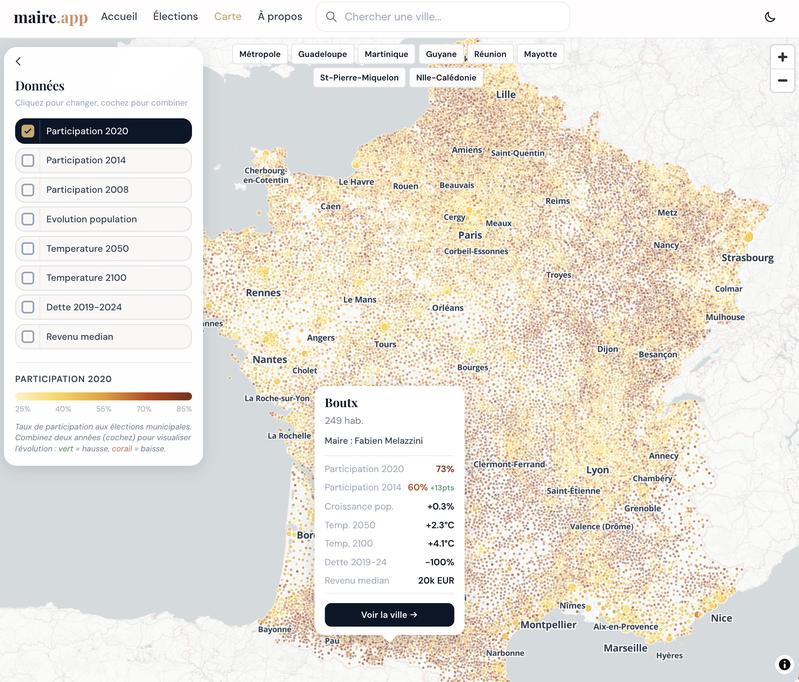Open the Élections menu item
Image resolution: width=799 pixels, height=682 pixels.
pyautogui.click(x=175, y=17)
